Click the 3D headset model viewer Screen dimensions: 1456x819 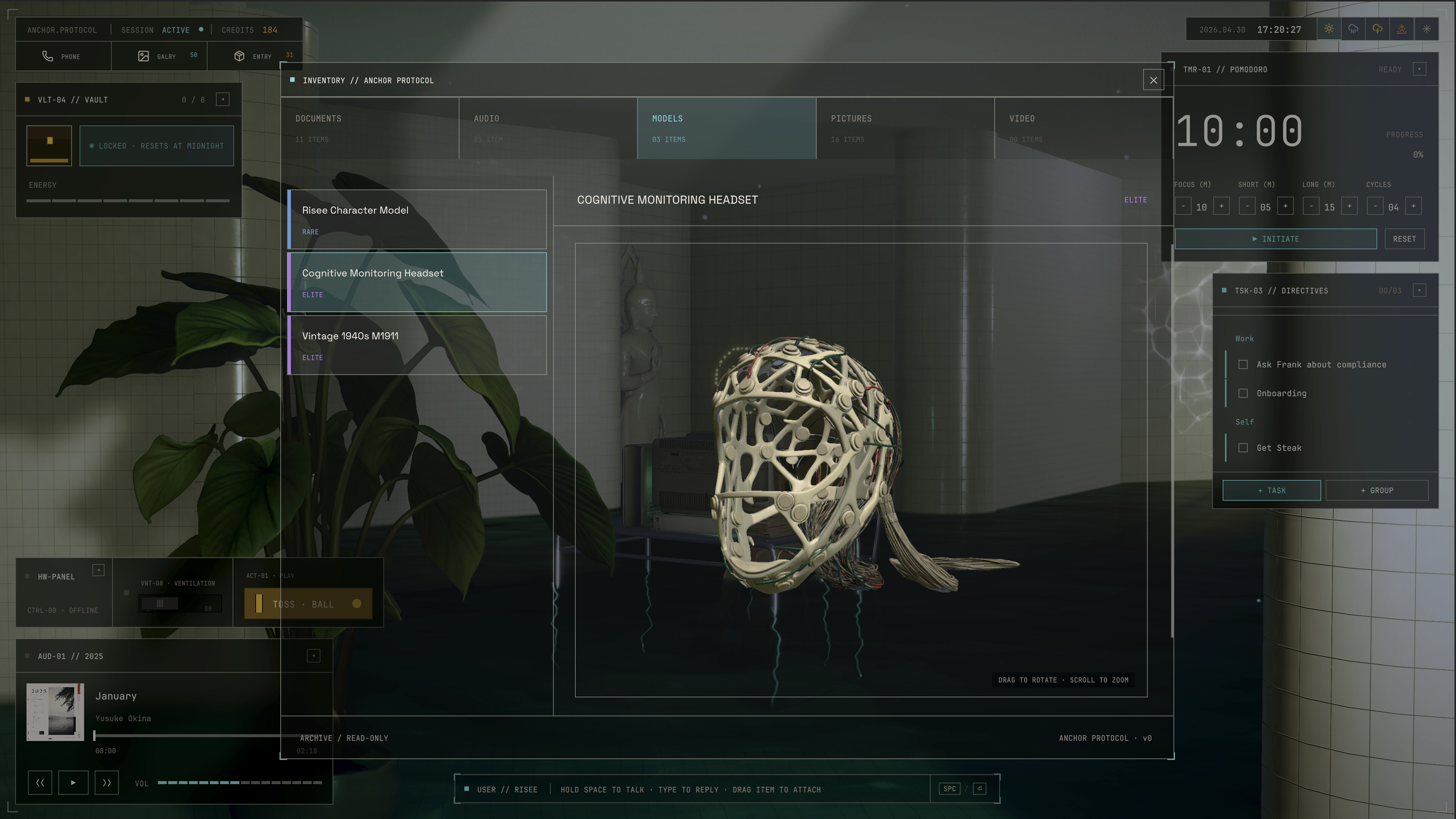(x=861, y=470)
